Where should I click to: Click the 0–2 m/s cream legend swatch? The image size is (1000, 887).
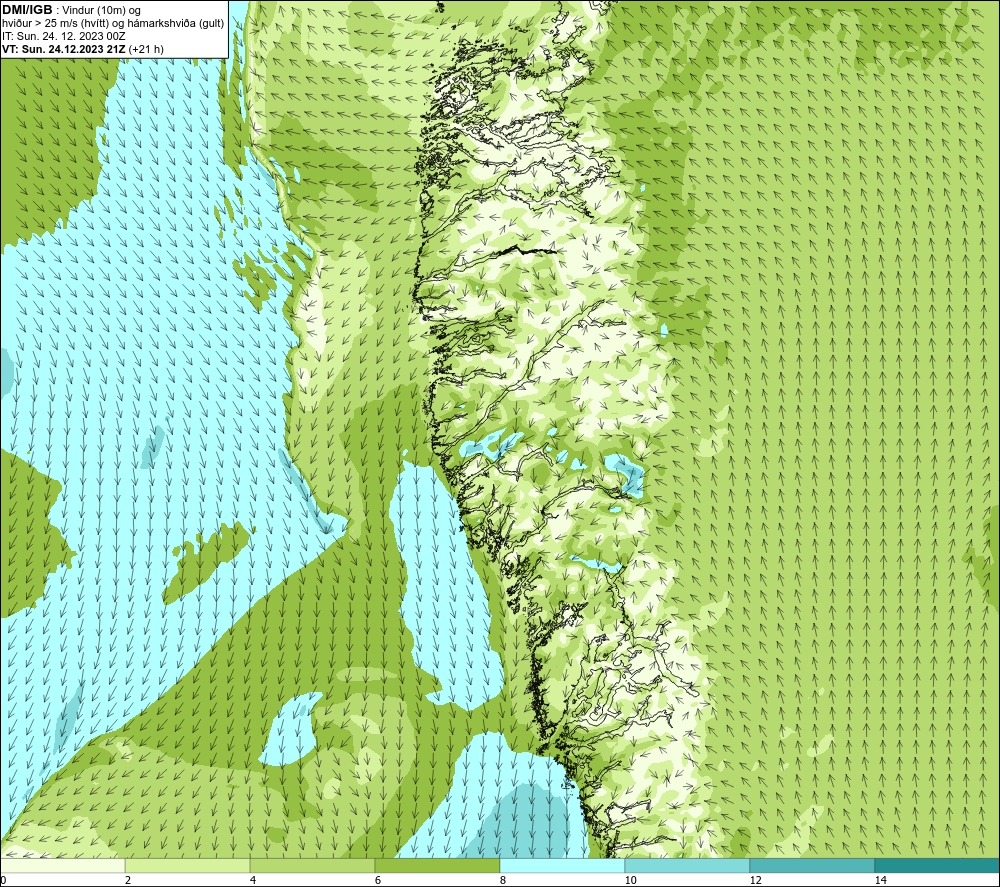62,865
